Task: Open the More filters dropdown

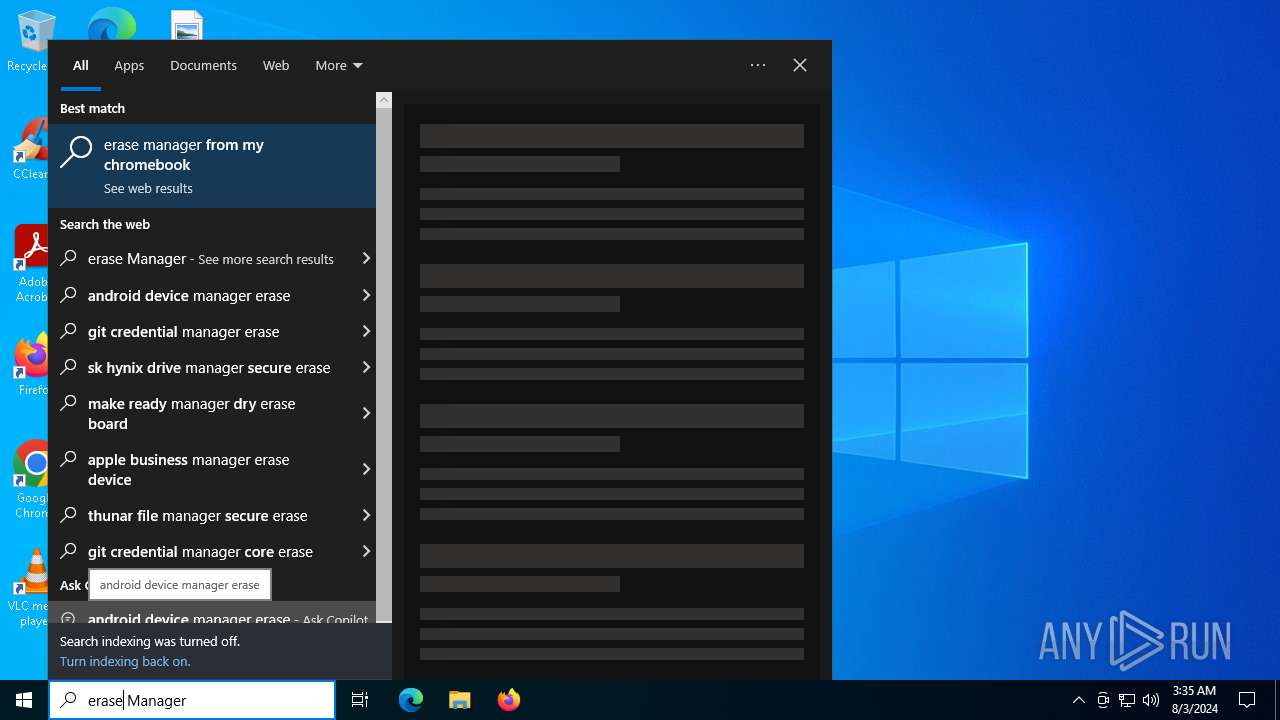Action: [339, 65]
